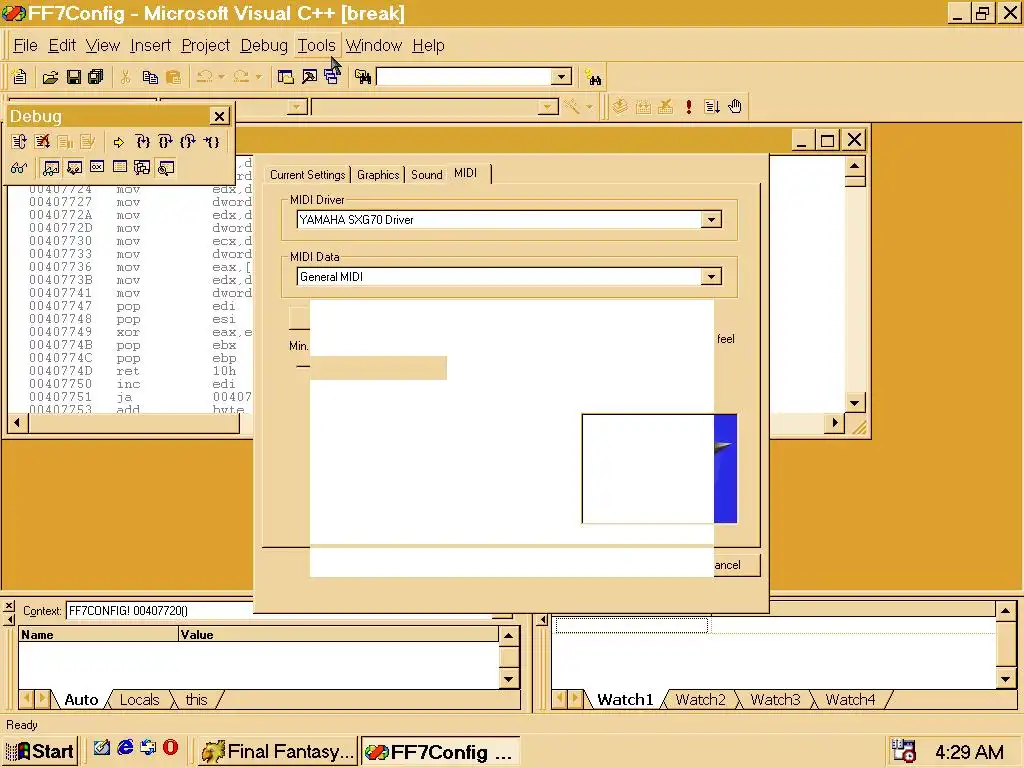Screen dimensions: 1024x768
Task: Open the Project menu
Action: tap(206, 46)
